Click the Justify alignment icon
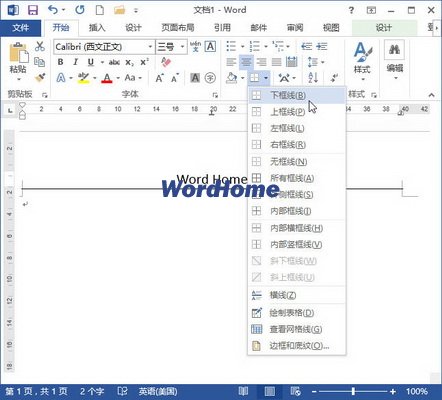Viewport: 442px width, 400px height. [276, 62]
